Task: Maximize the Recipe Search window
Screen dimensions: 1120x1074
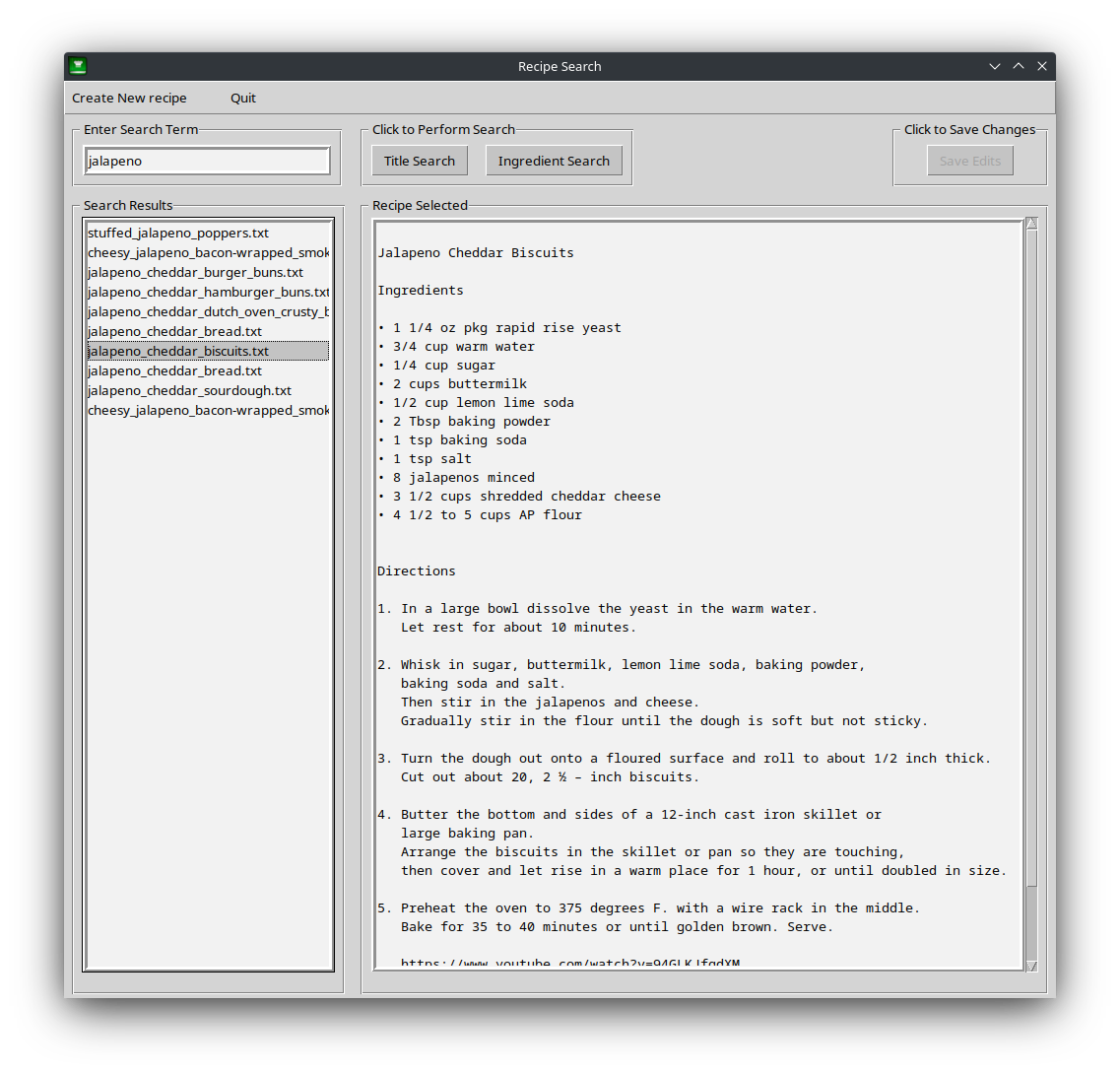Action: point(1019,66)
